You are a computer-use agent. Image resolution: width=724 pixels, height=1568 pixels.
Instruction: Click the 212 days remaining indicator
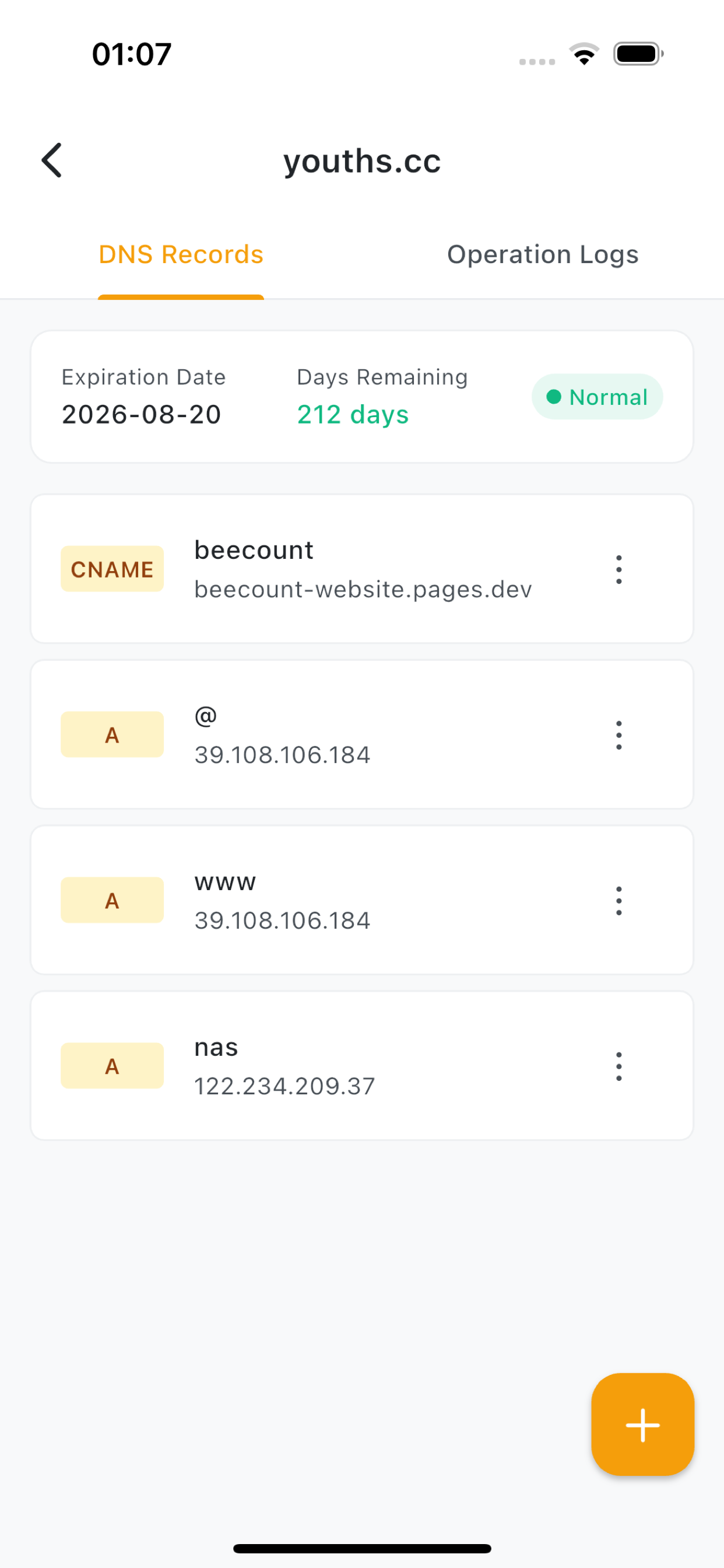[x=352, y=415]
